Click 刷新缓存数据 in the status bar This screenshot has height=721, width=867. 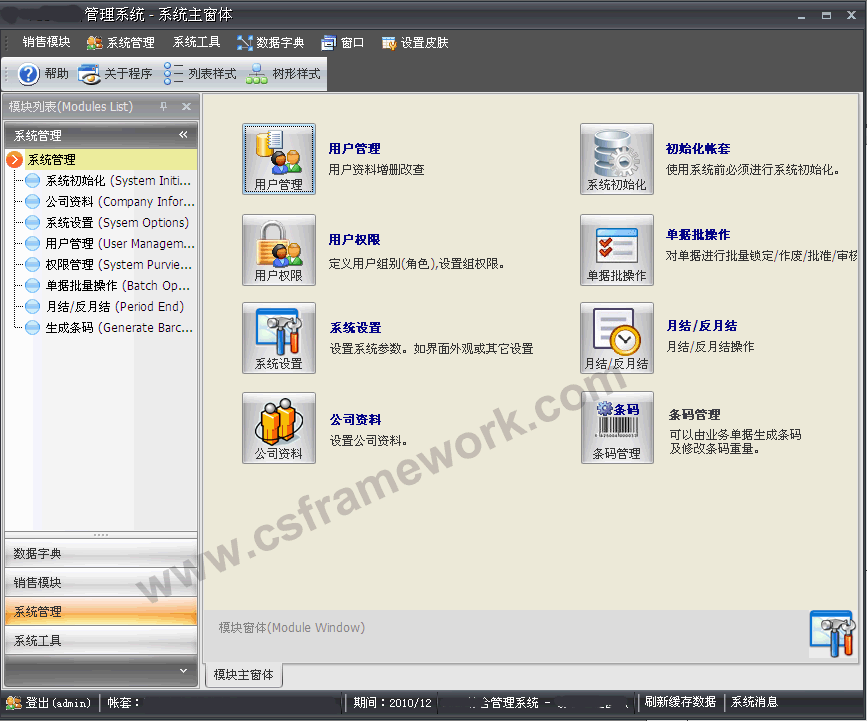tap(680, 702)
